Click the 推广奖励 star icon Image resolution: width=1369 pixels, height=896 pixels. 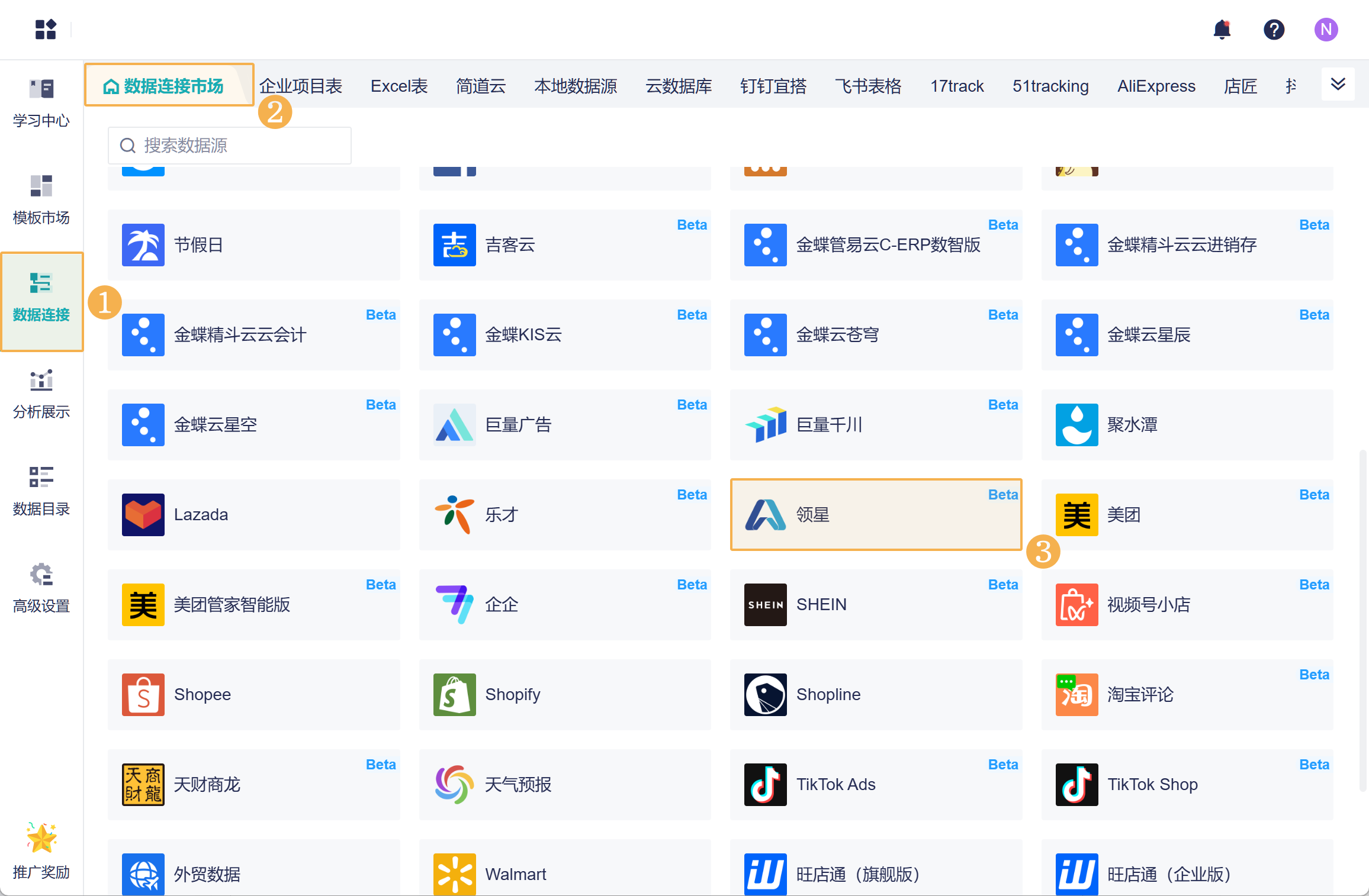pos(41,838)
